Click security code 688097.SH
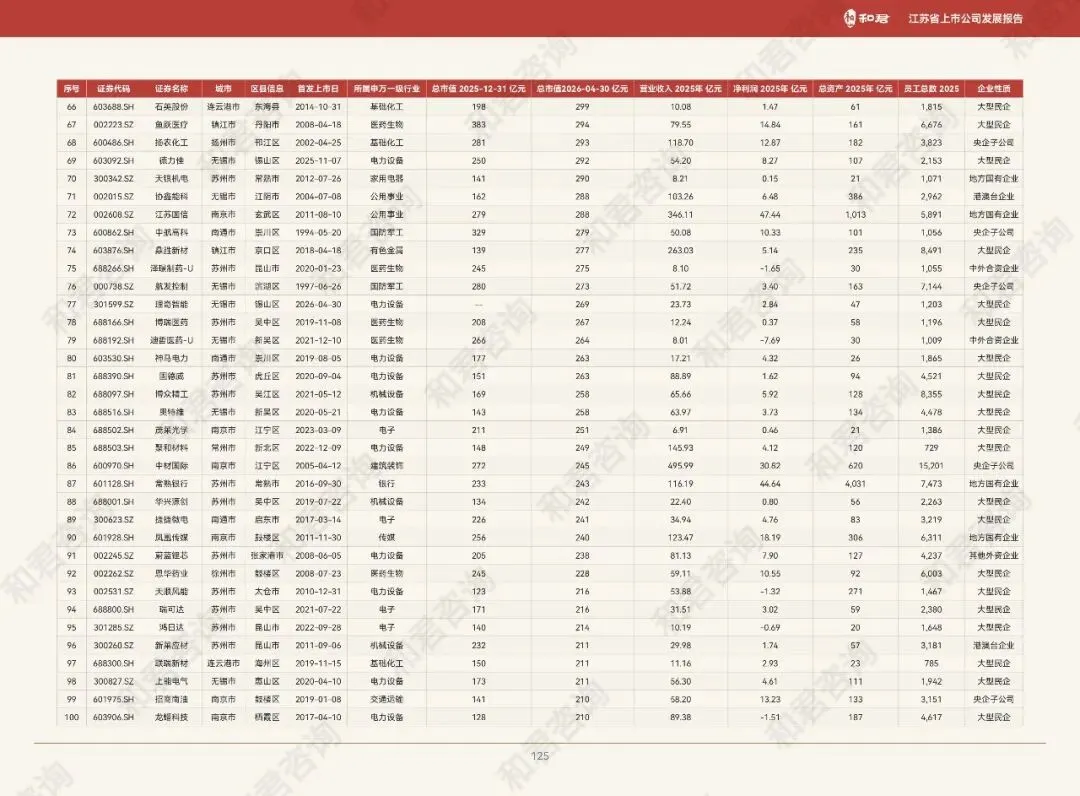Screen dimensions: 1080x796 (x=114, y=394)
